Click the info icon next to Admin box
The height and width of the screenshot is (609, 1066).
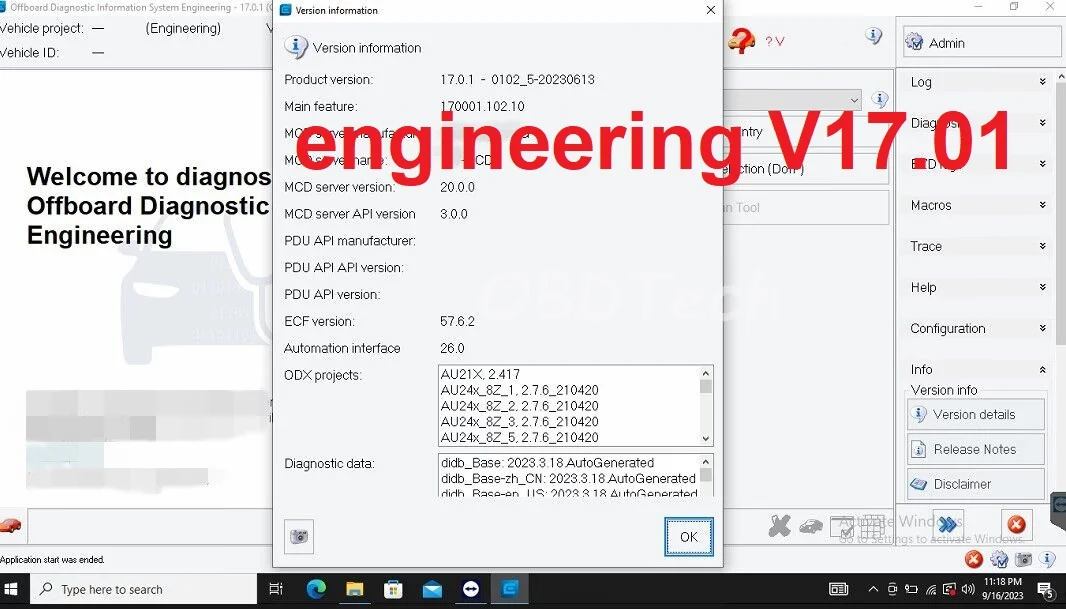(873, 36)
